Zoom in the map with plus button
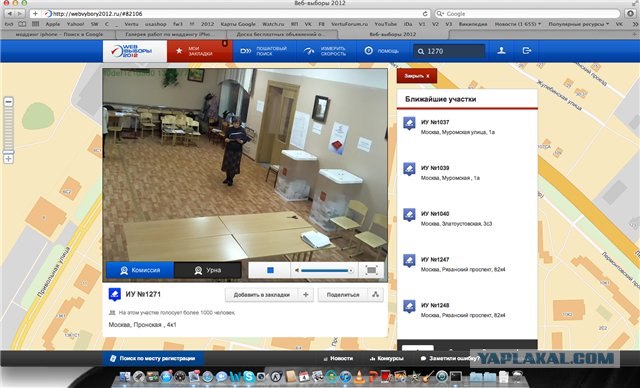 click(x=8, y=159)
